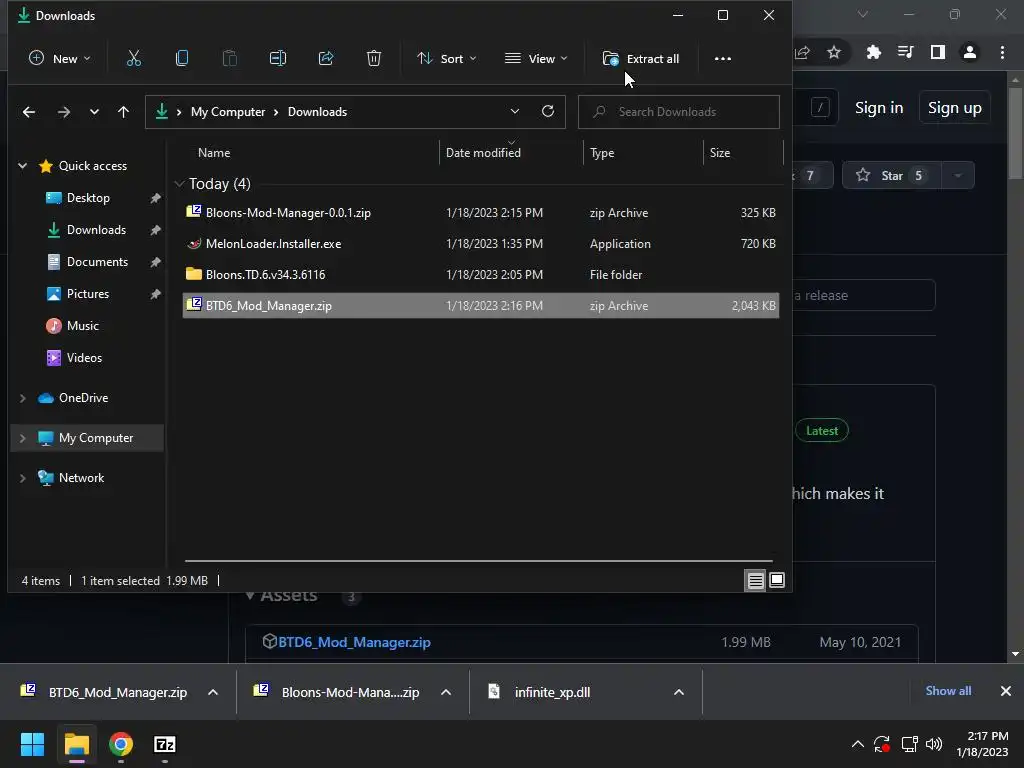Click File Explorer taskbar icon
This screenshot has width=1024, height=768.
[x=76, y=744]
